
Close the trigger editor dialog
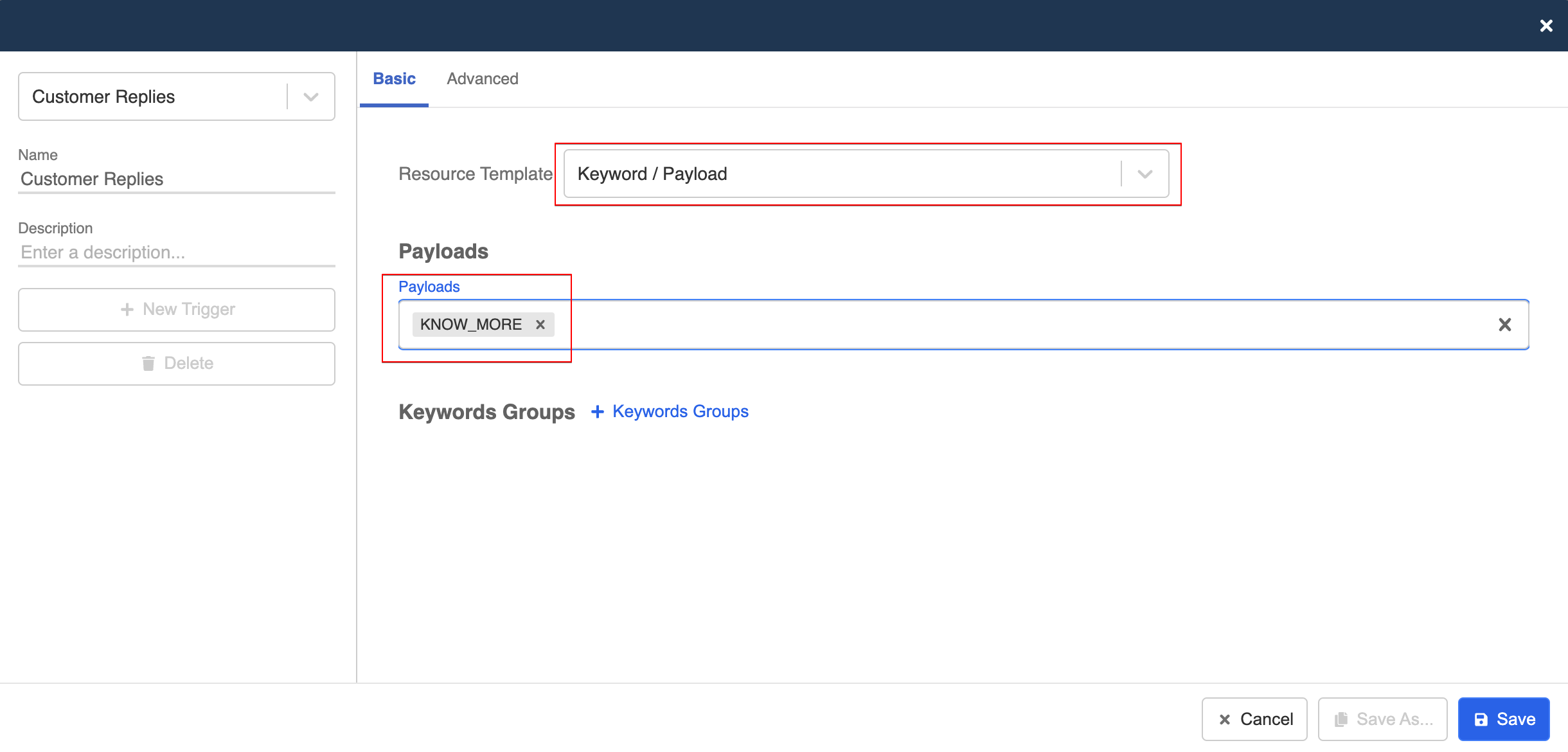[1546, 26]
